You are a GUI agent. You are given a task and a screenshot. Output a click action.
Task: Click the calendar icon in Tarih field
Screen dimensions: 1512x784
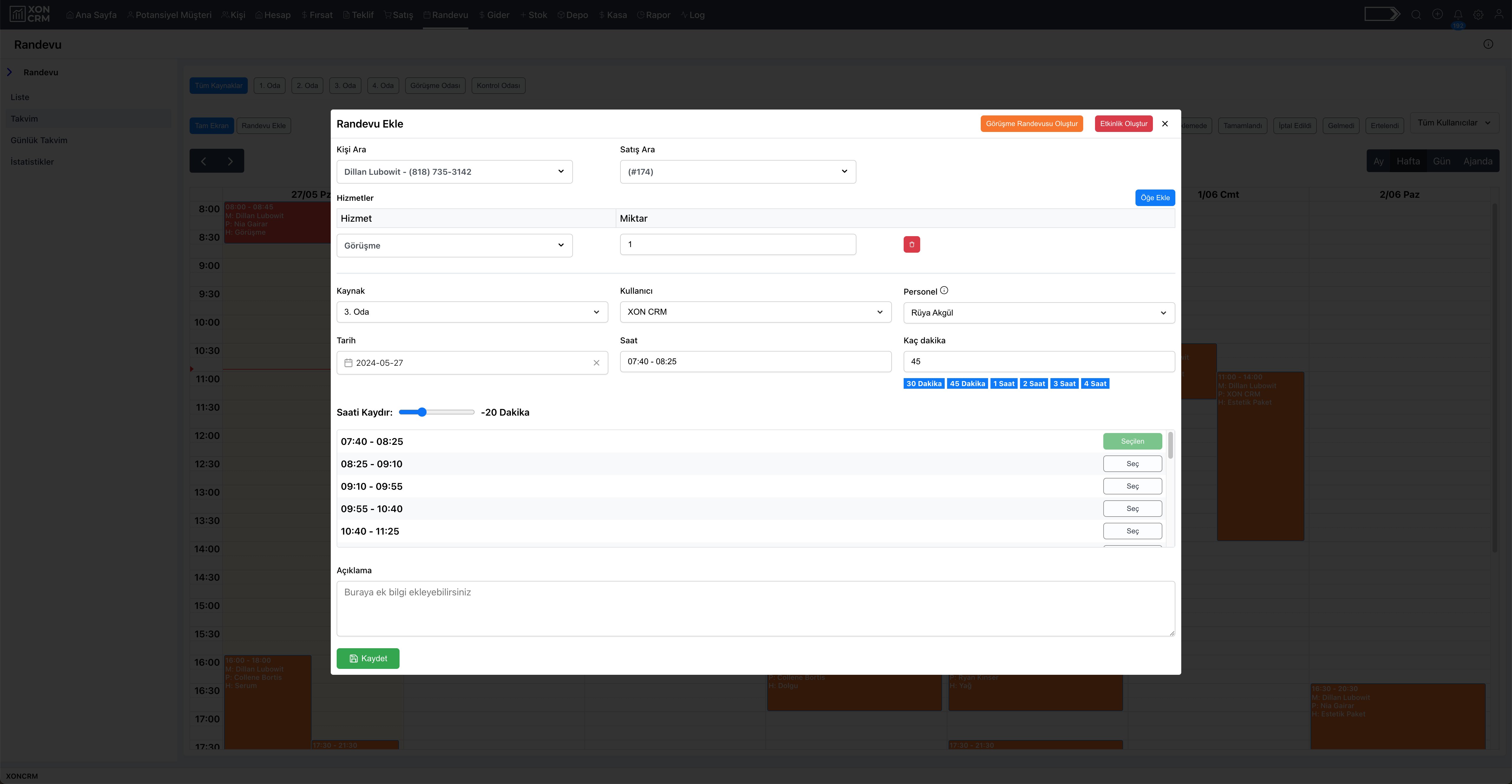[348, 363]
